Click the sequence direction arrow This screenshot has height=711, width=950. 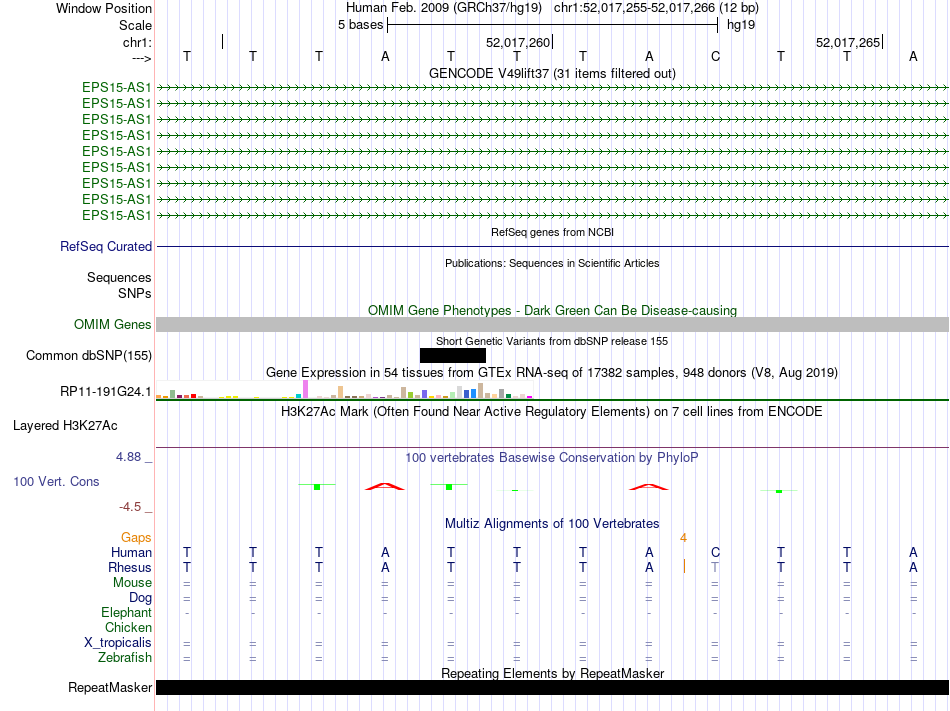tap(141, 58)
